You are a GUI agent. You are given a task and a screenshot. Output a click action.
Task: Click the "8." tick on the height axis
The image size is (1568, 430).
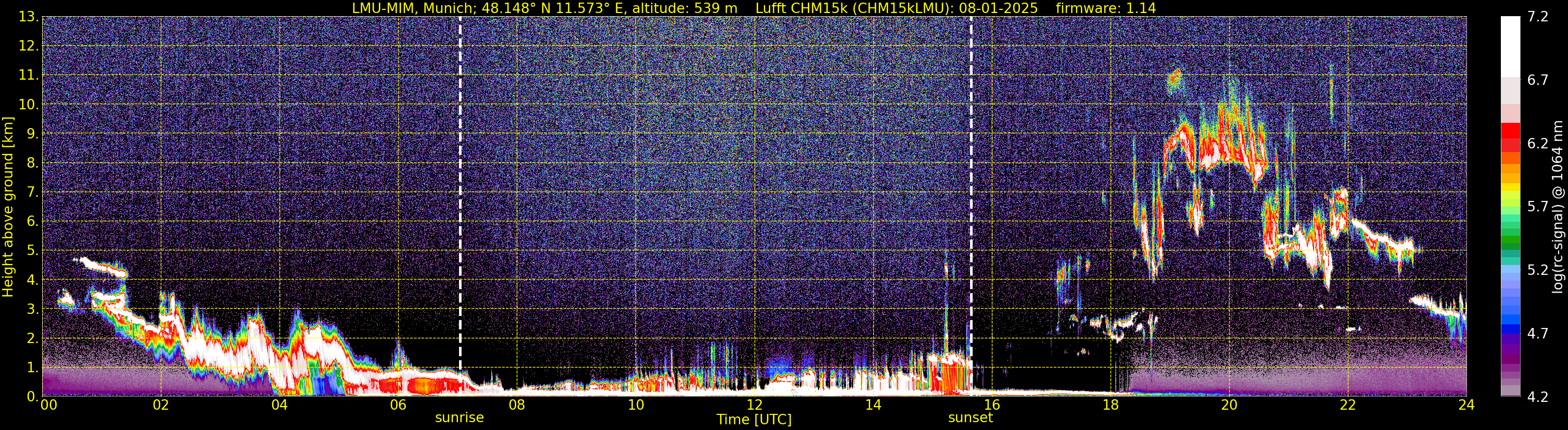point(33,163)
